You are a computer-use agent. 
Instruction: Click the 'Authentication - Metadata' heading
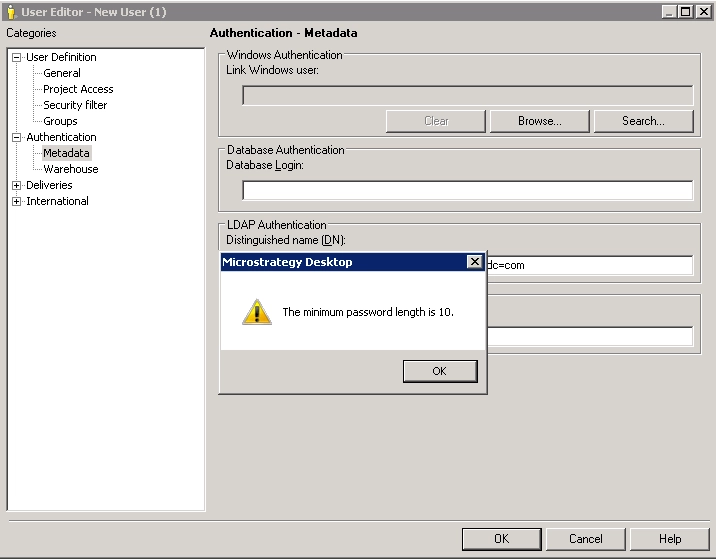coord(284,33)
